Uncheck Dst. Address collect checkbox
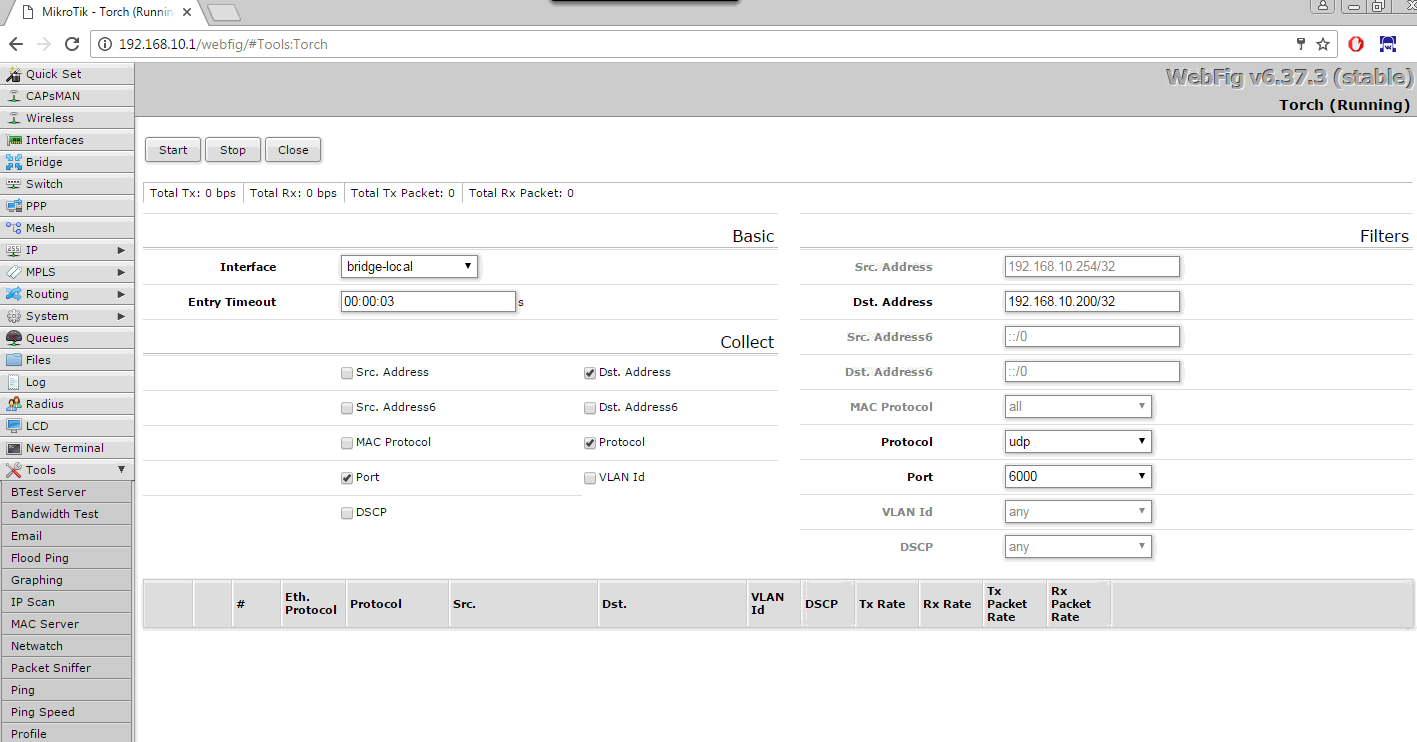The width and height of the screenshot is (1417, 742). pos(590,373)
